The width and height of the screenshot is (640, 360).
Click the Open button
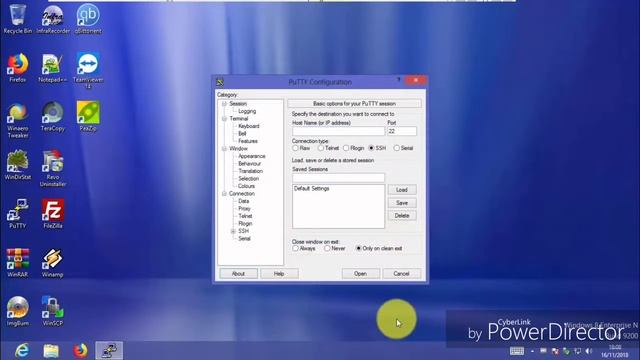tap(361, 273)
